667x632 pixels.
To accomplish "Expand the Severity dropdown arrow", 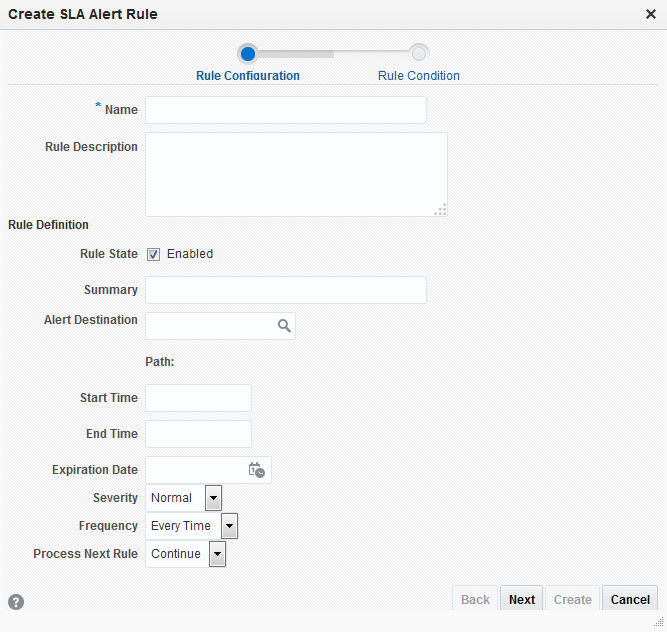I will (x=213, y=498).
